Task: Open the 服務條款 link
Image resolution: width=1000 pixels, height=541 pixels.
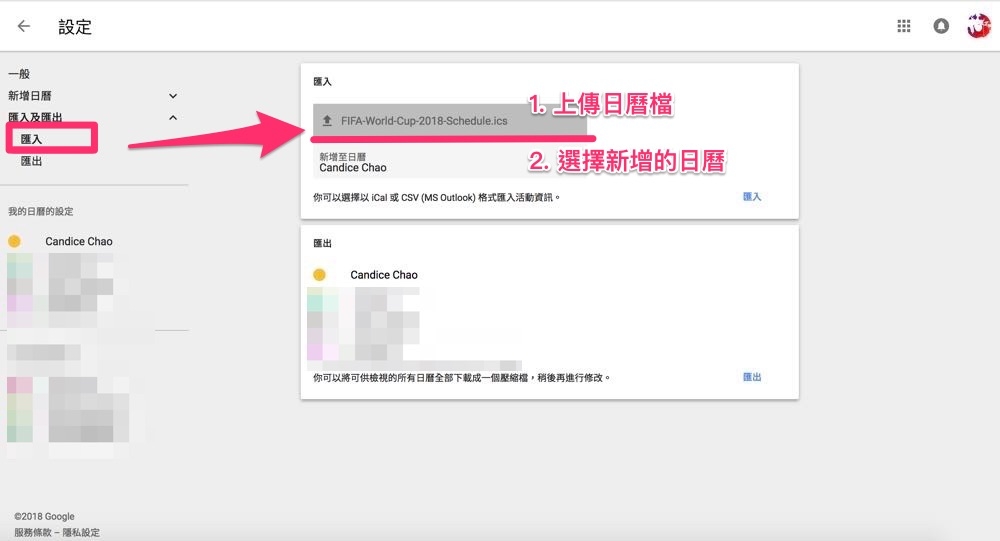Action: [x=33, y=532]
